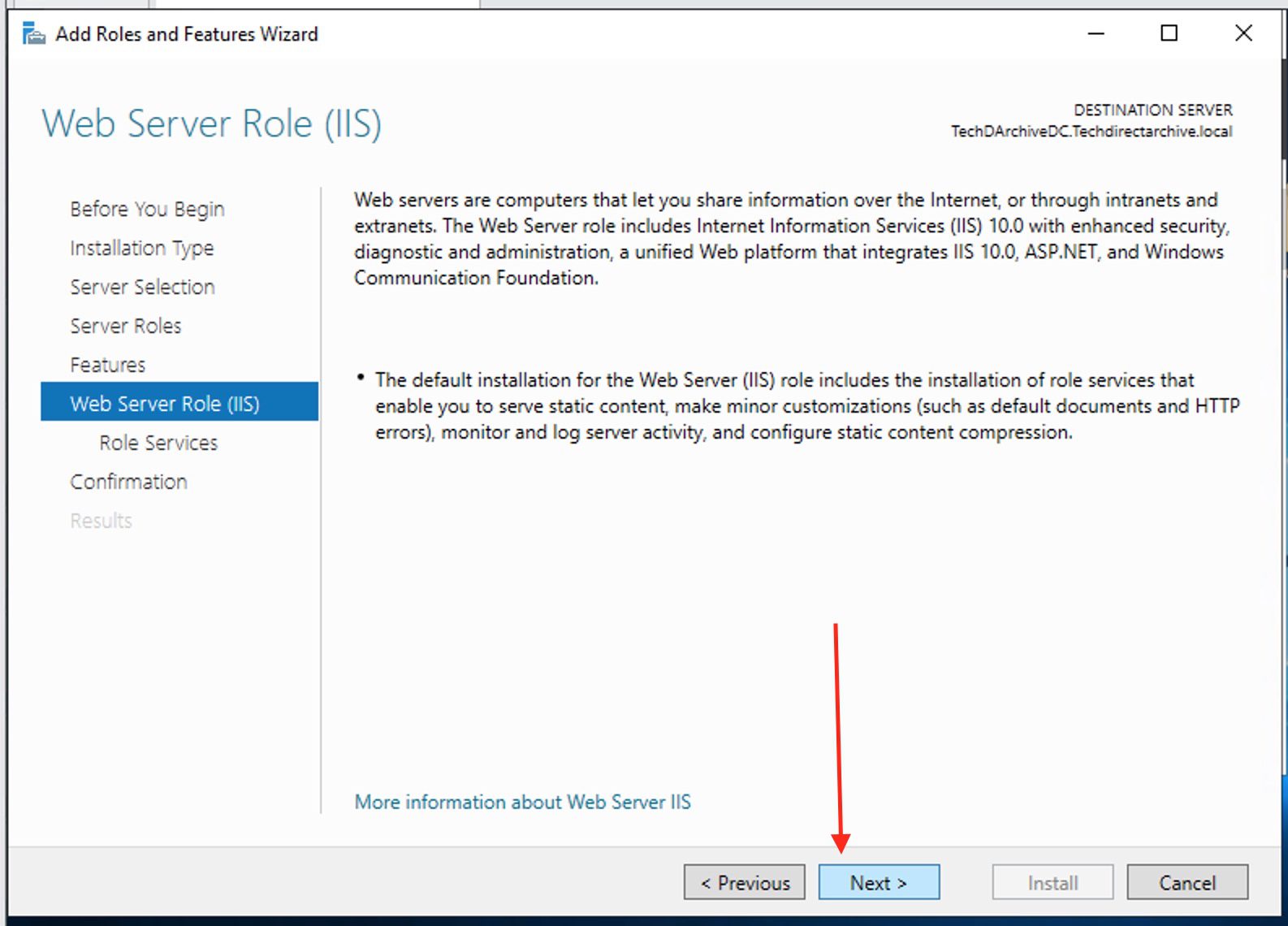Open the Role Services step

pos(158,443)
